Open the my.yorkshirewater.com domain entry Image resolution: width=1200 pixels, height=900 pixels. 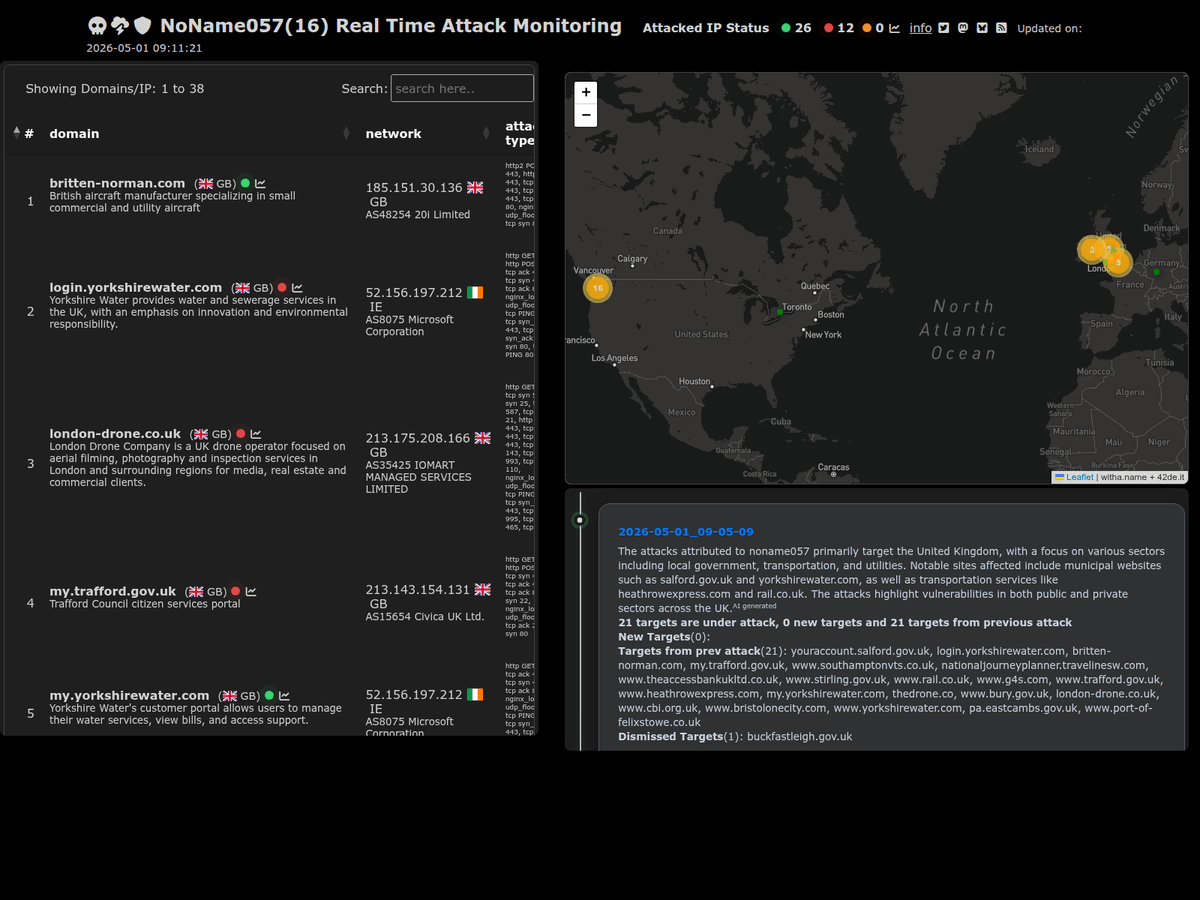[129, 695]
